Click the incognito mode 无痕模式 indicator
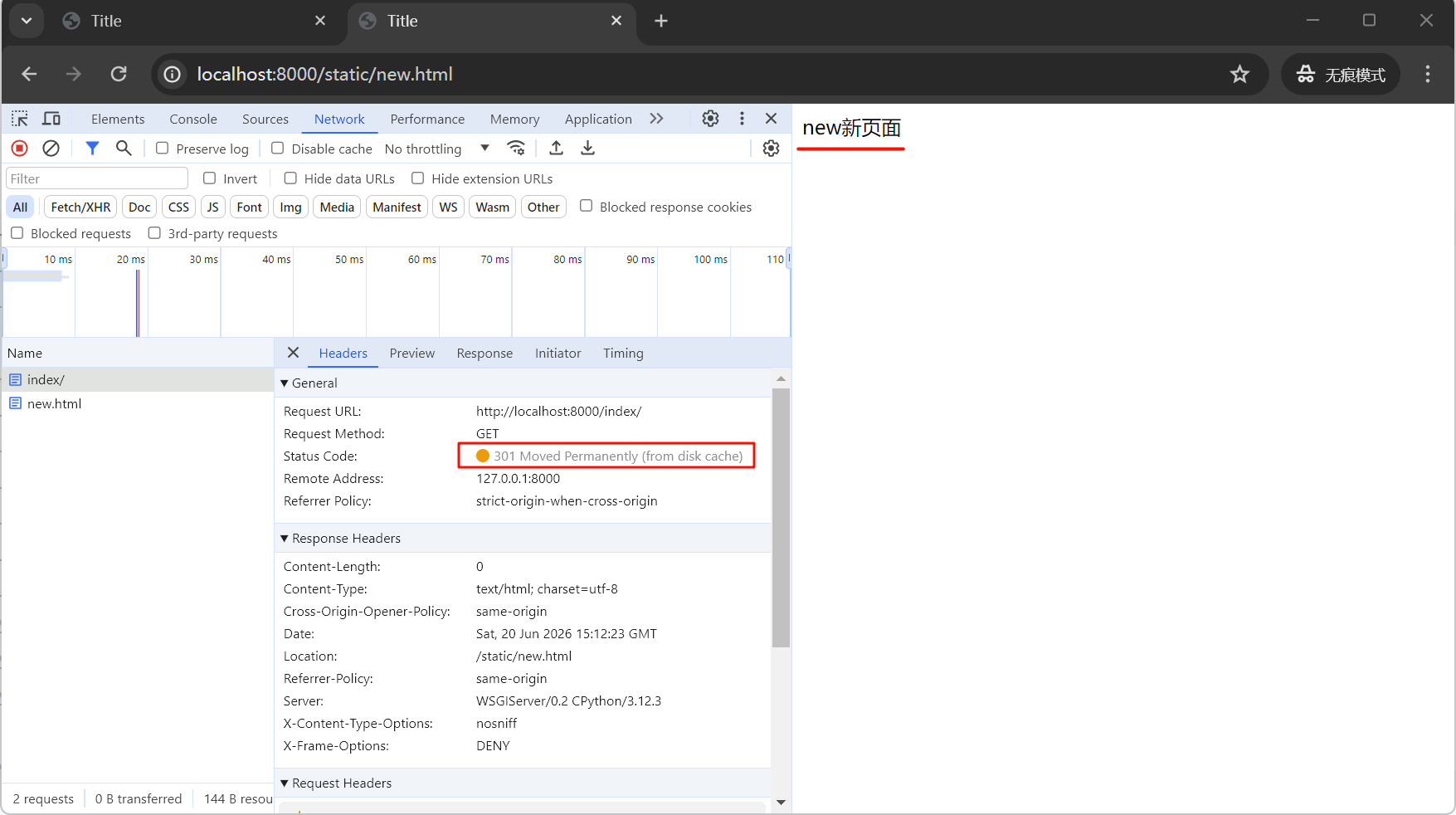The height and width of the screenshot is (815, 1456). 1341,74
